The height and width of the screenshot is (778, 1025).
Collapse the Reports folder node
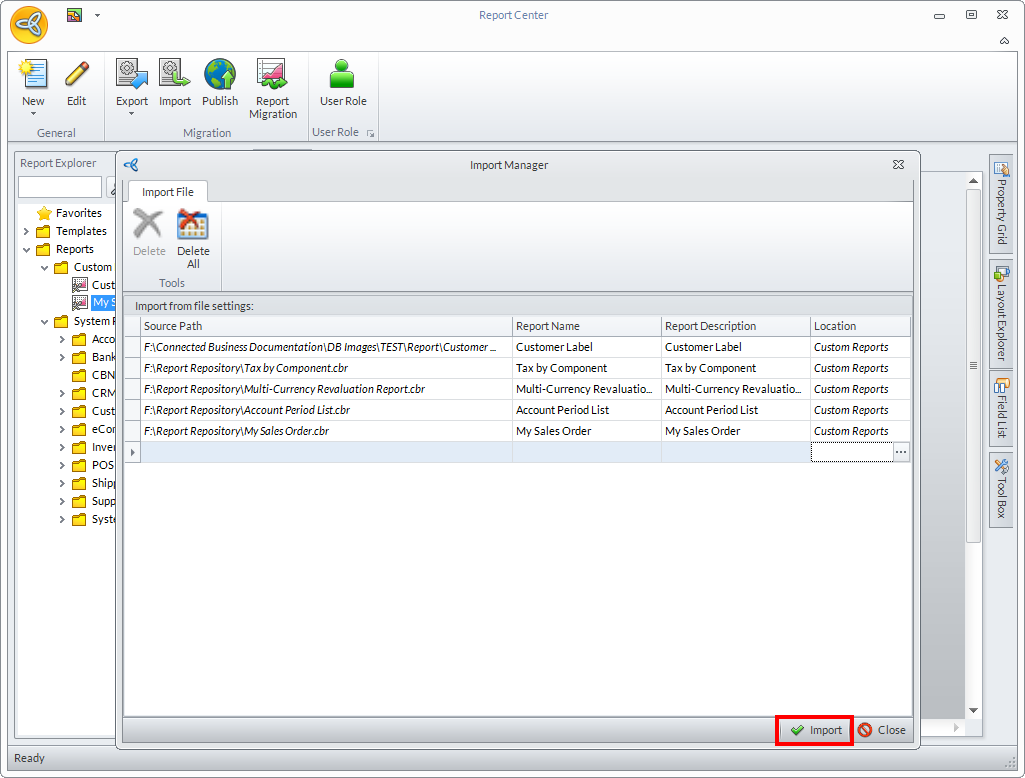[26, 249]
